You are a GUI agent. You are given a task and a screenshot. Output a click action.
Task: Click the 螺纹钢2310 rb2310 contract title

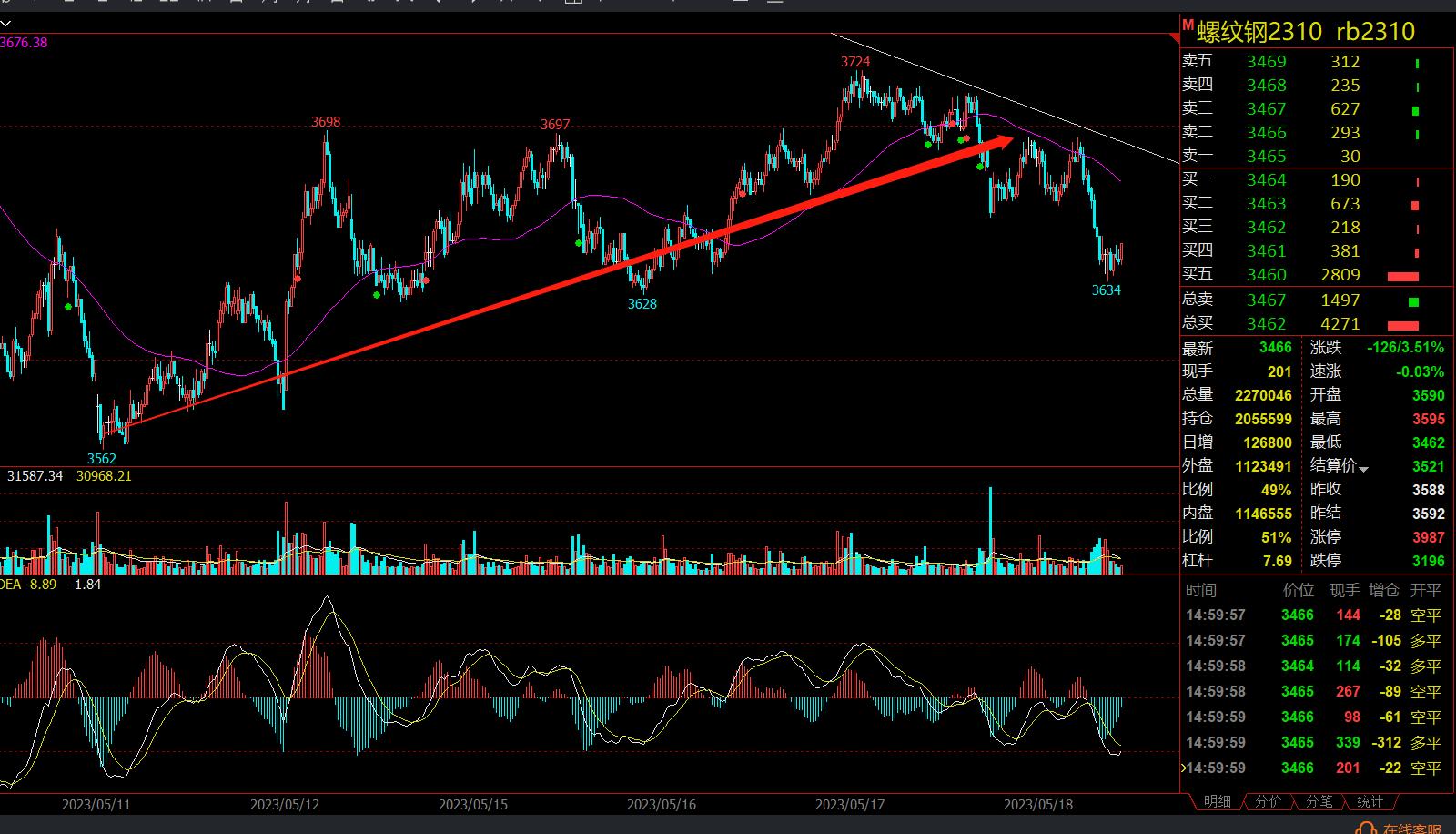coord(1306,32)
